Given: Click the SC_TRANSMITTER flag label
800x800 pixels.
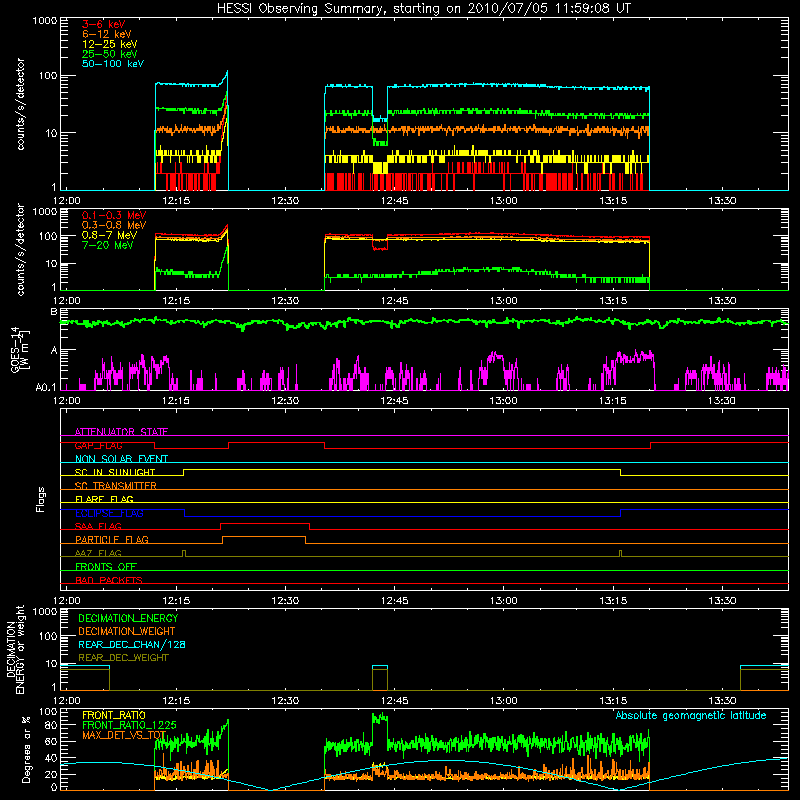Looking at the screenshot, I should [x=116, y=486].
